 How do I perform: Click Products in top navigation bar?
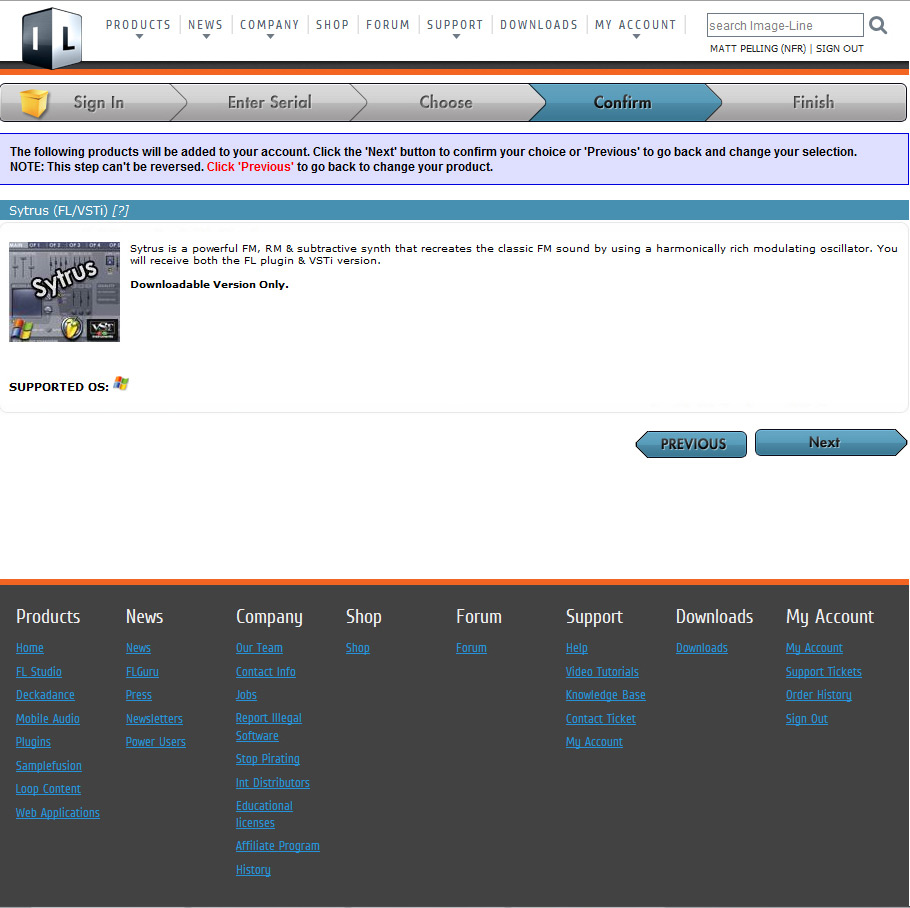[139, 25]
